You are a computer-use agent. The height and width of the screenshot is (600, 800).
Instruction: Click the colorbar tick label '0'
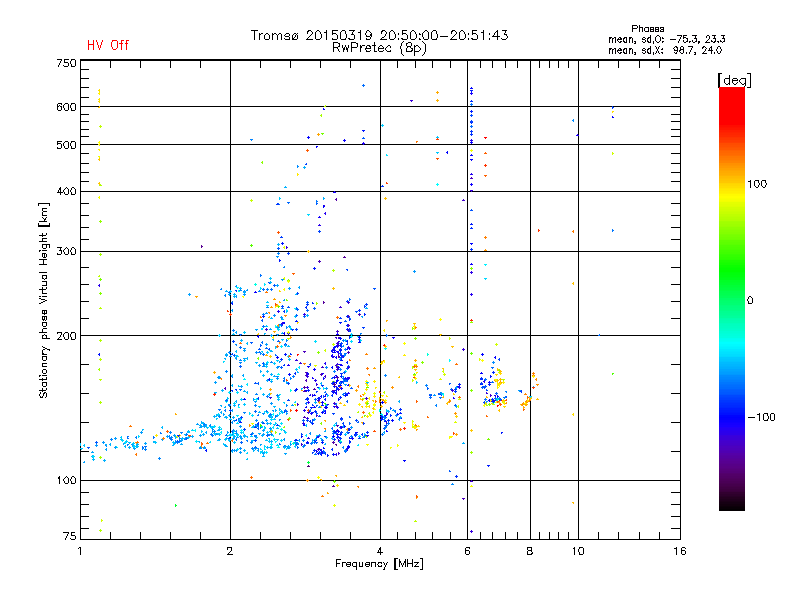tap(750, 301)
